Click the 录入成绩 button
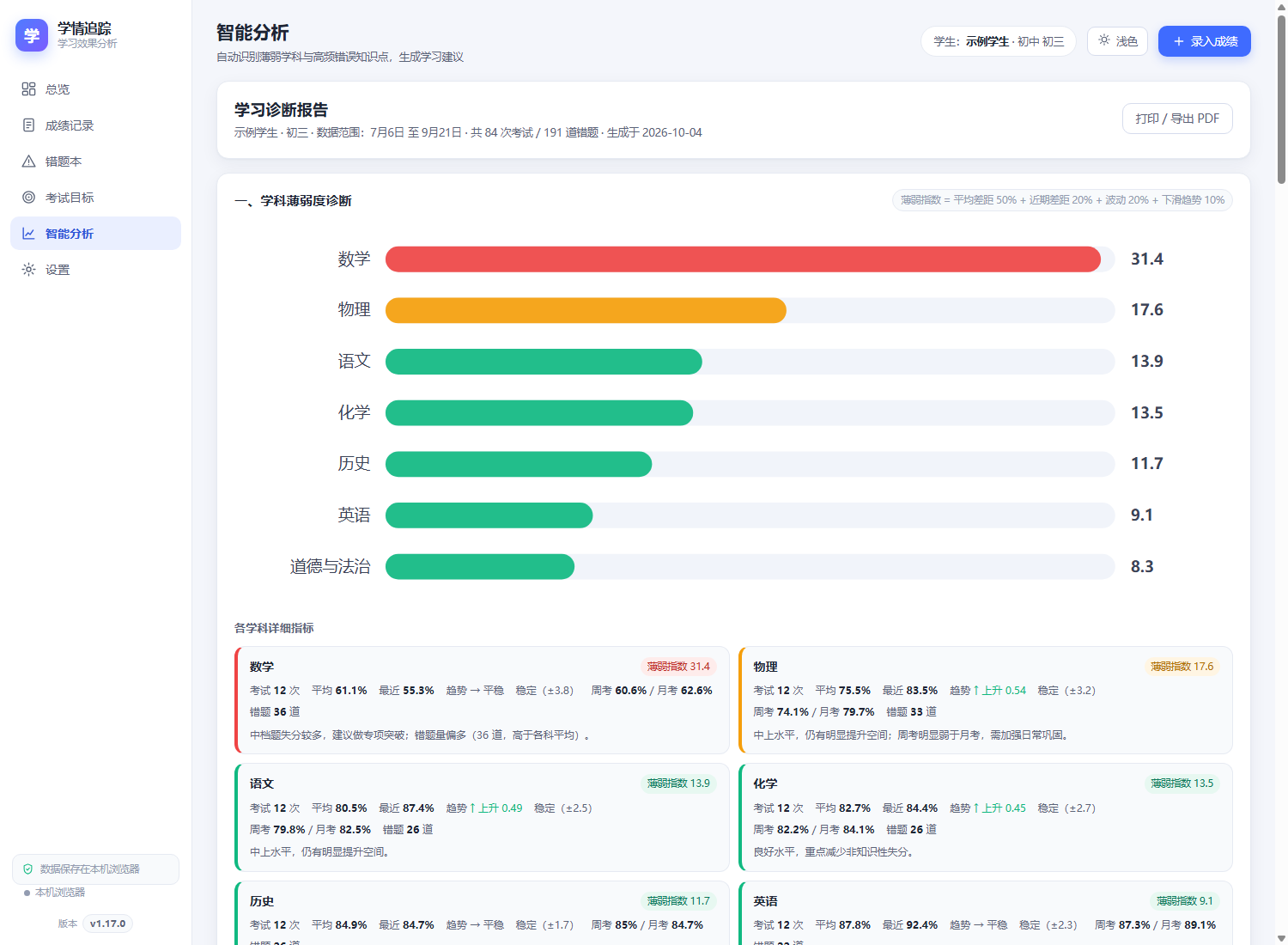The image size is (1288, 945). pyautogui.click(x=1205, y=41)
